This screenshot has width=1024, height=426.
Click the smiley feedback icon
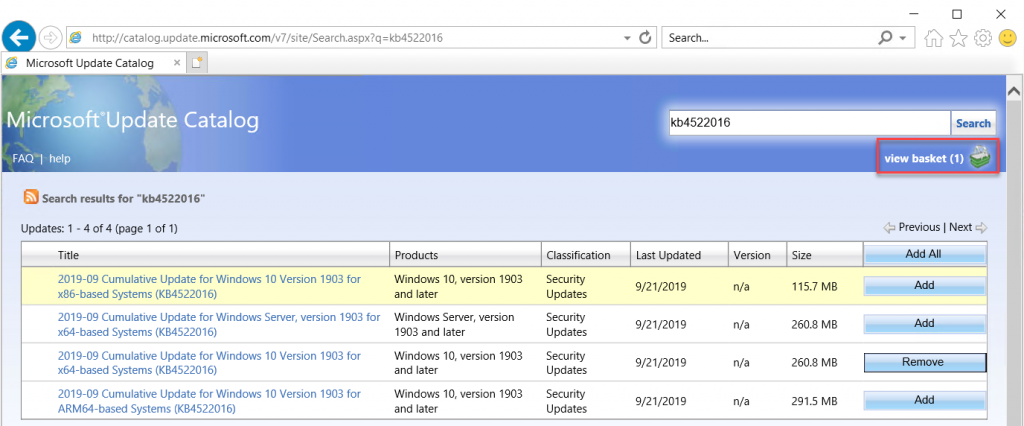(x=1008, y=39)
